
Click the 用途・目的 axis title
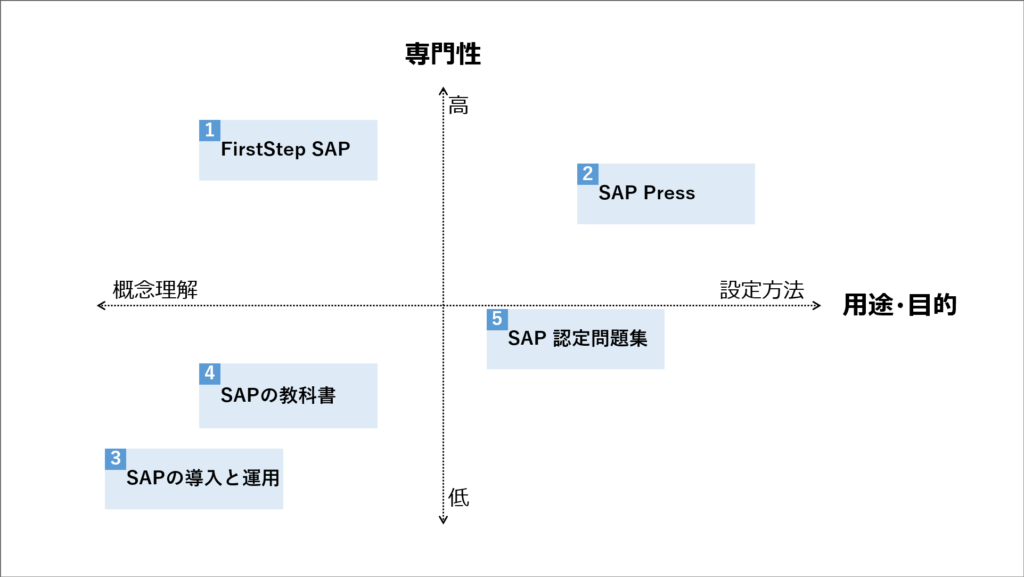899,305
